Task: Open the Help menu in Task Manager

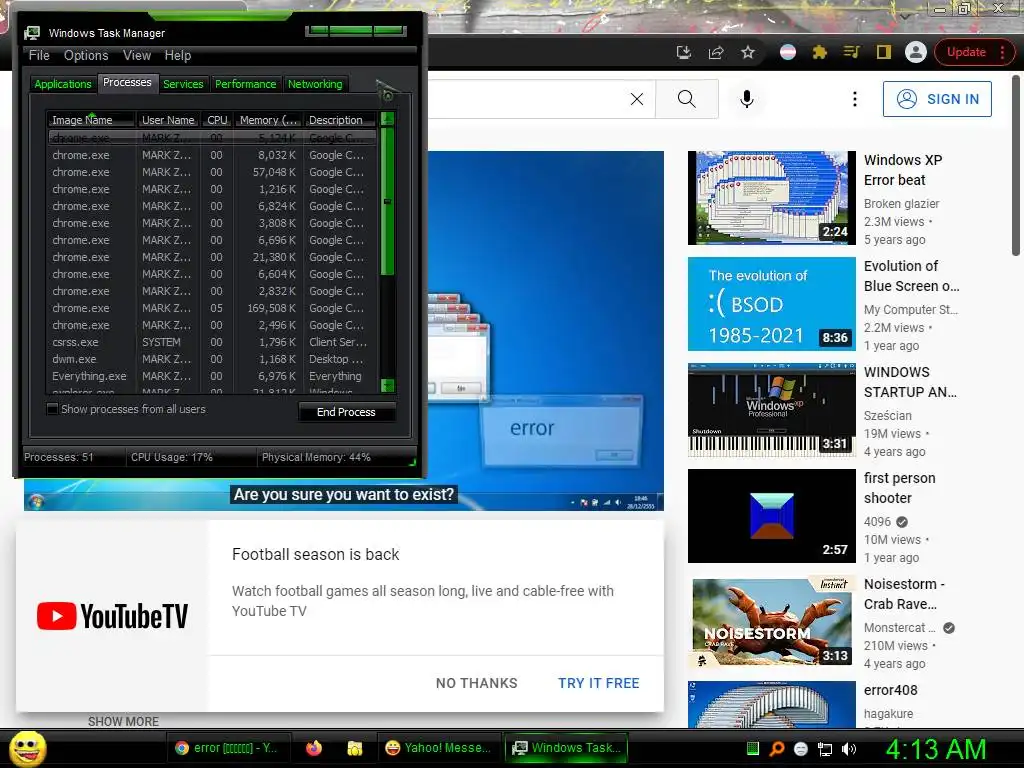Action: pos(178,56)
